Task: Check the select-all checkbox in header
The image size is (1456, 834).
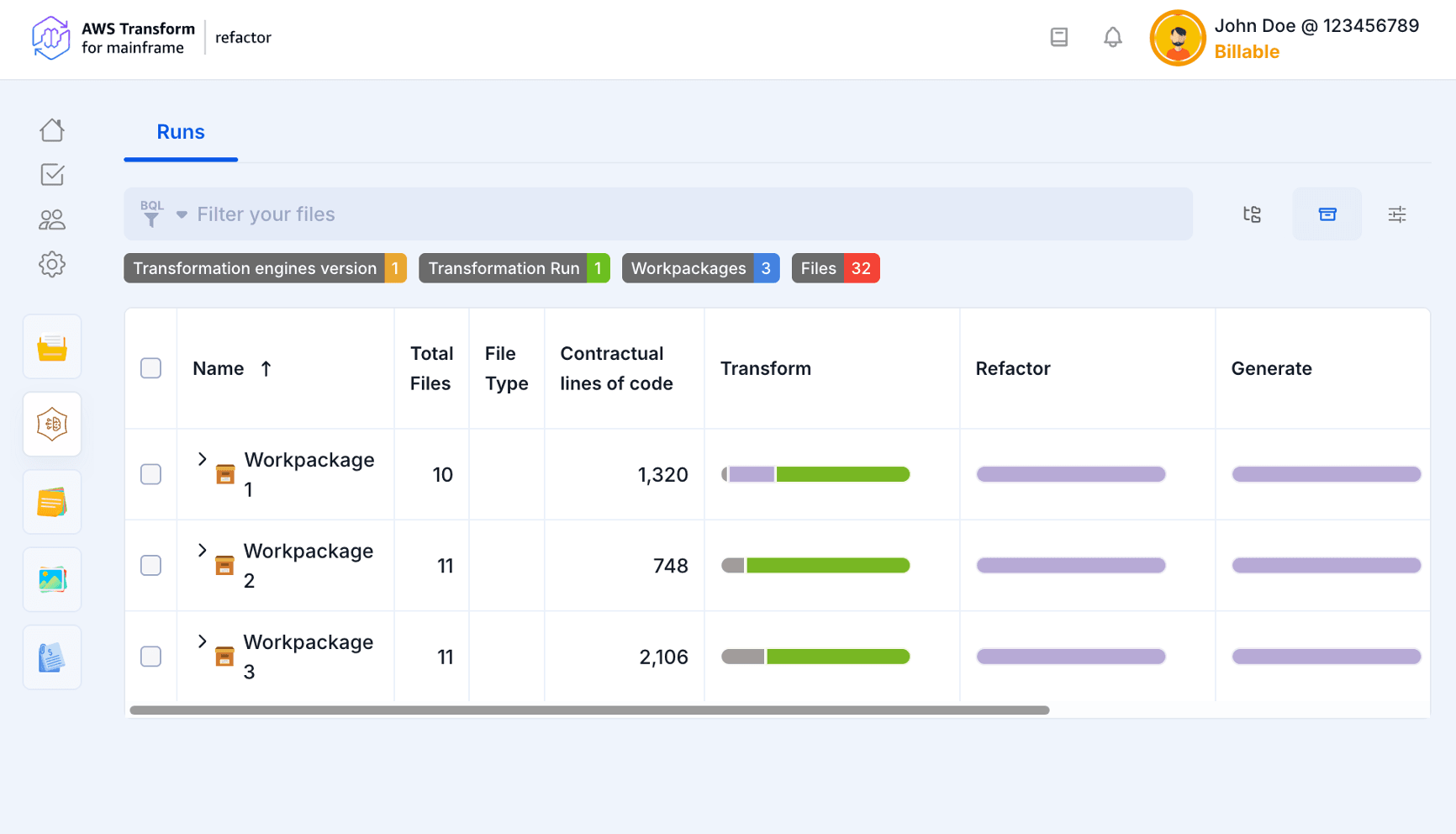Action: (151, 368)
